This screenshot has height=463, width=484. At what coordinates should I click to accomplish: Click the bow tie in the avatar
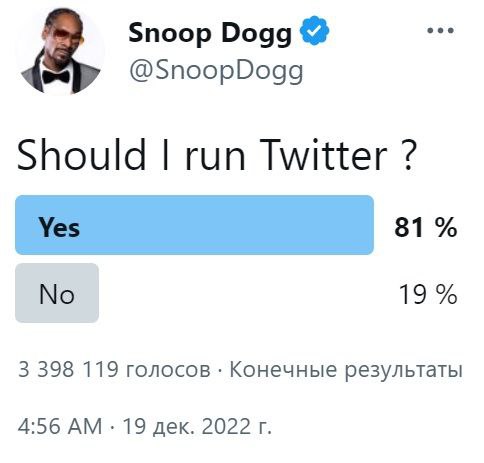56,76
